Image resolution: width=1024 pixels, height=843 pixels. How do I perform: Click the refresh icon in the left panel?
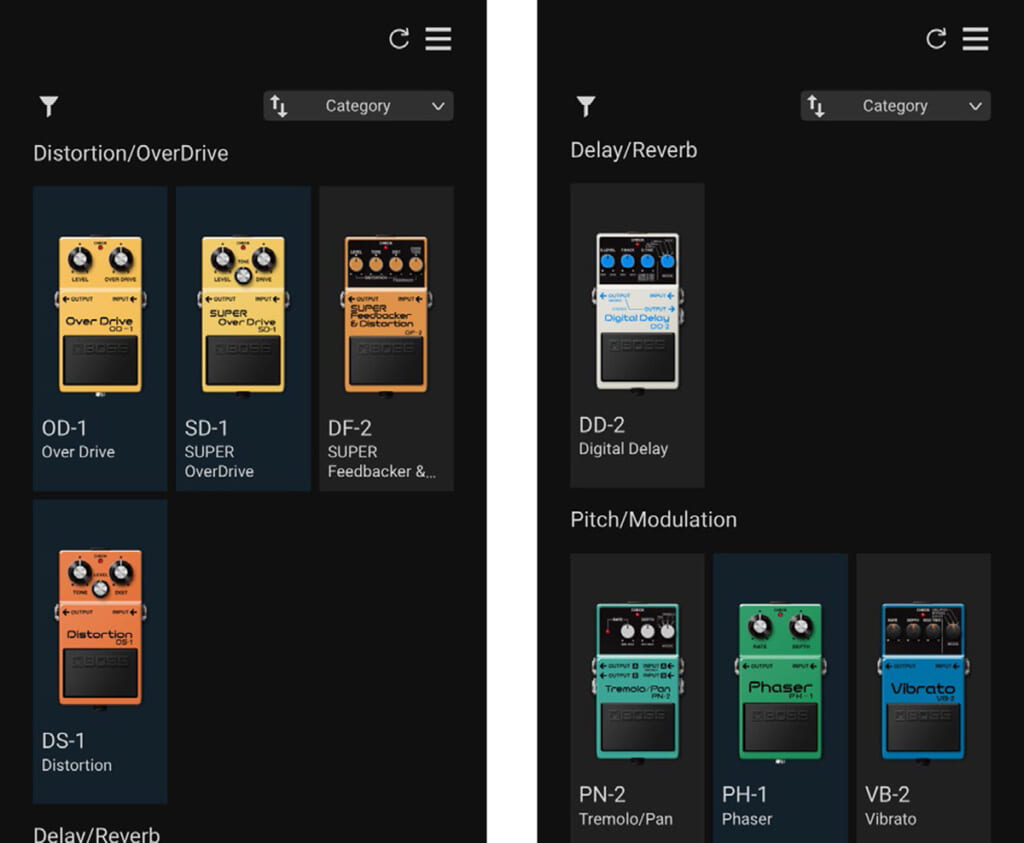(399, 39)
